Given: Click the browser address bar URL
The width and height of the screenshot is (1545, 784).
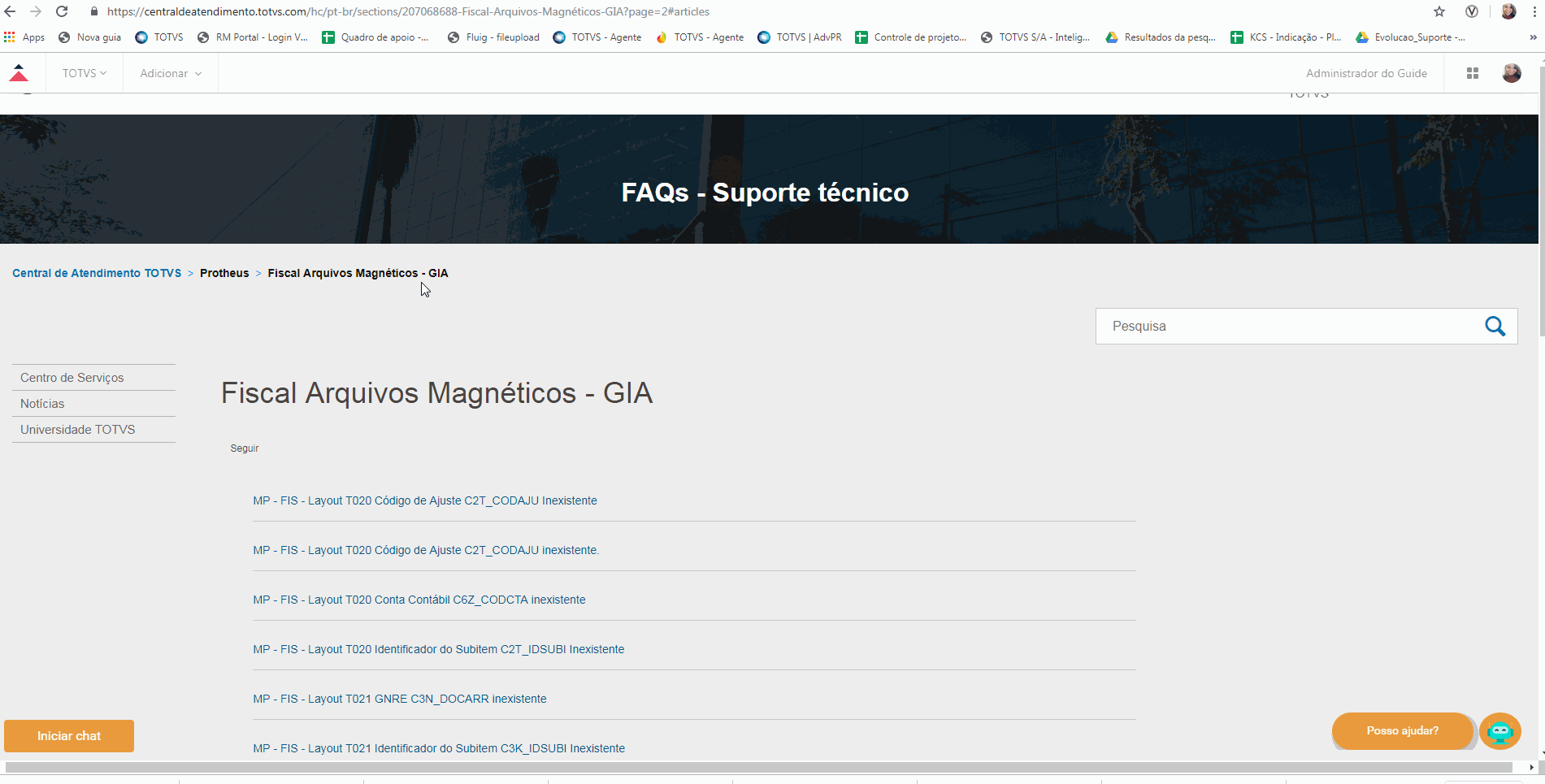Looking at the screenshot, I should (408, 11).
